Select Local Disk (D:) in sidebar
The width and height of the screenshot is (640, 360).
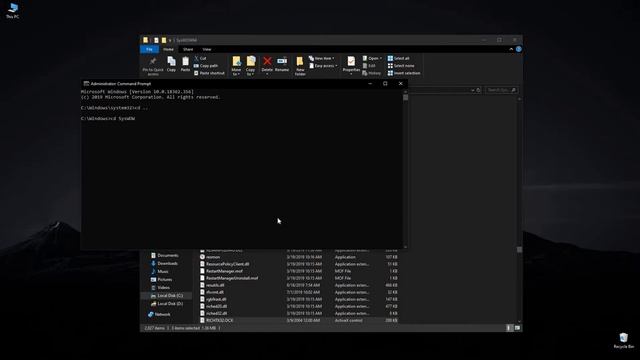point(167,304)
